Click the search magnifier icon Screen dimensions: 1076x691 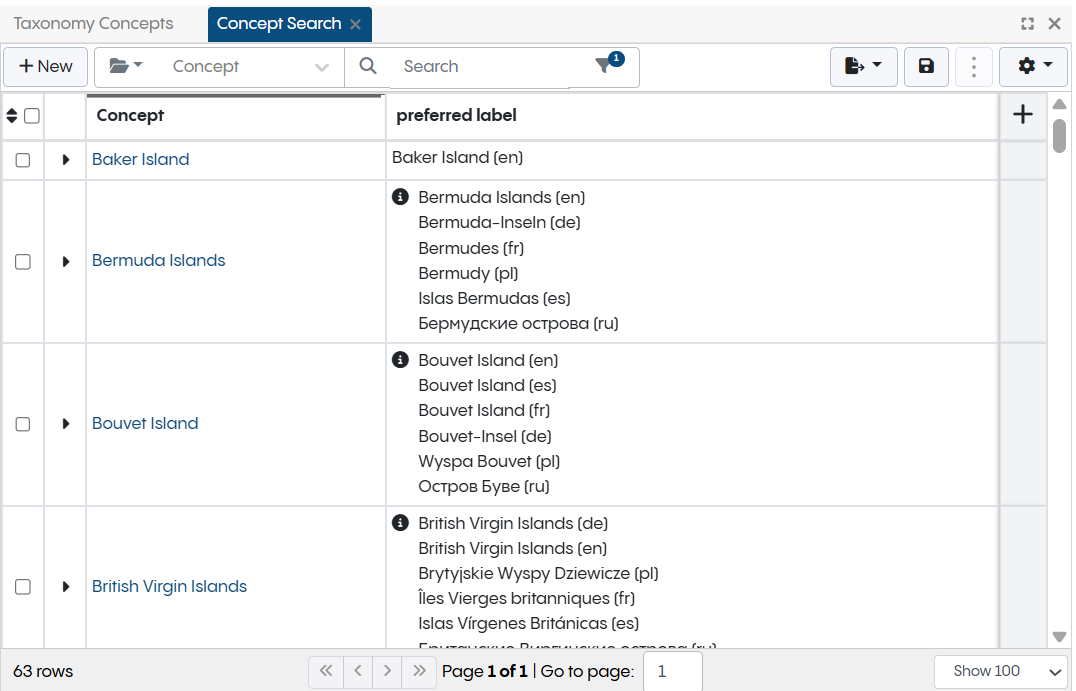(367, 66)
